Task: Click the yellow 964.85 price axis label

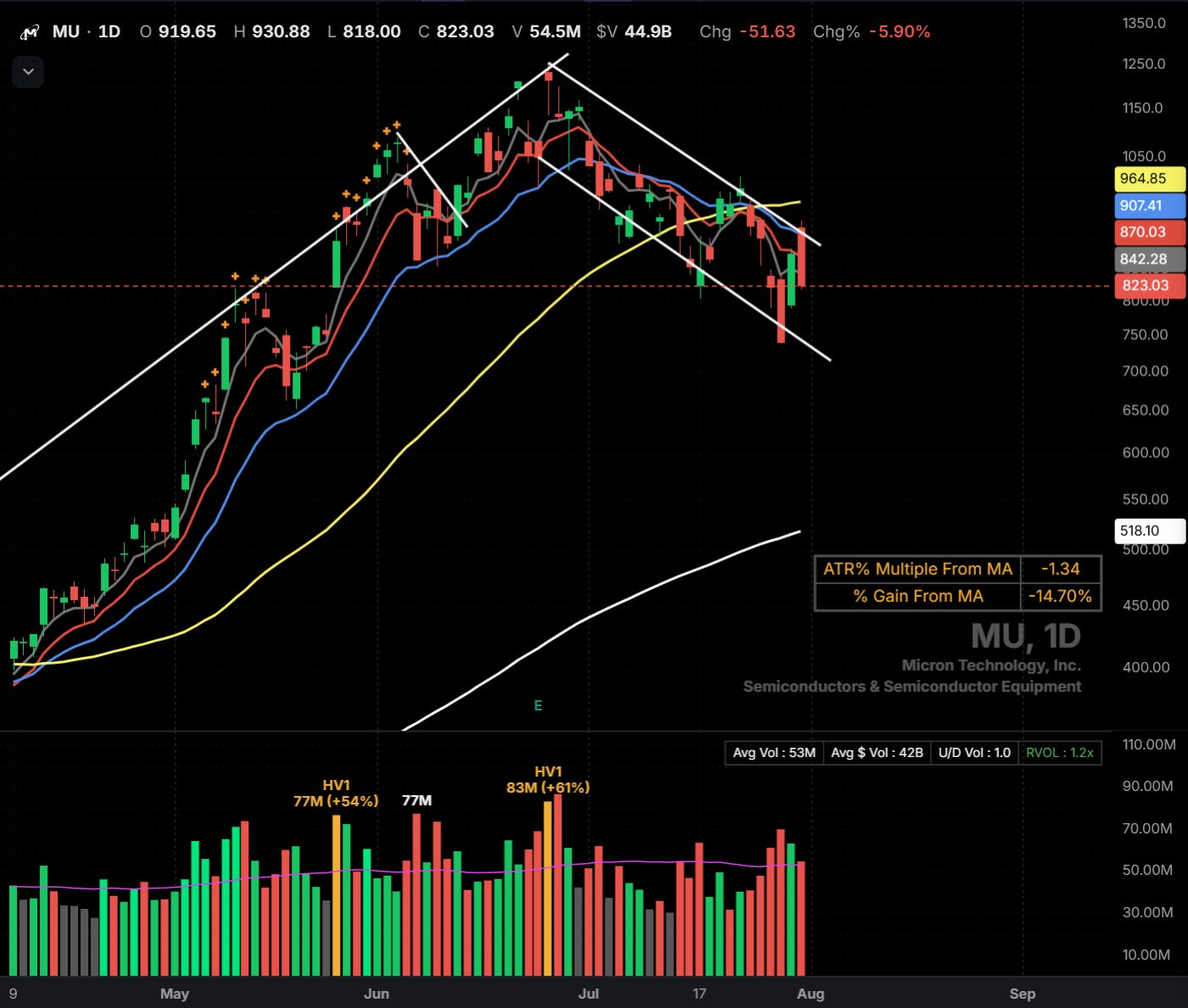Action: [x=1150, y=179]
